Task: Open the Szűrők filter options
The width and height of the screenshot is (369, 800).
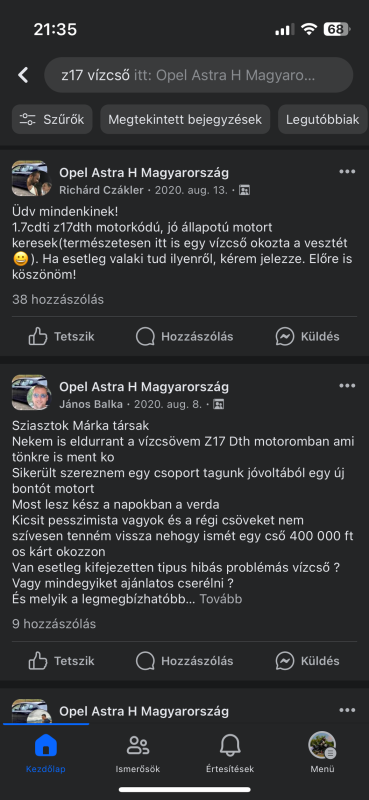Action: [52, 119]
